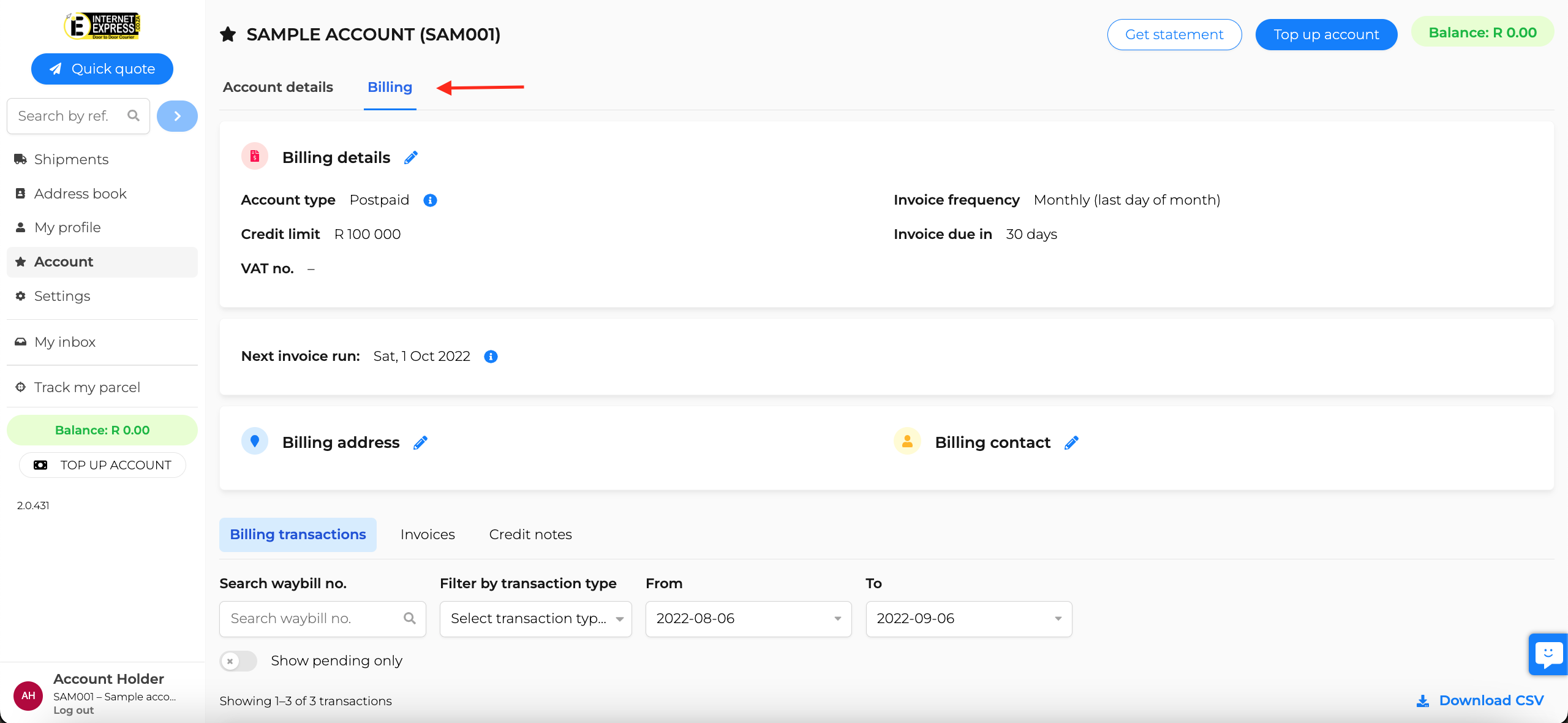Click the Internet Express logo
This screenshot has height=723, width=1568.
(102, 26)
